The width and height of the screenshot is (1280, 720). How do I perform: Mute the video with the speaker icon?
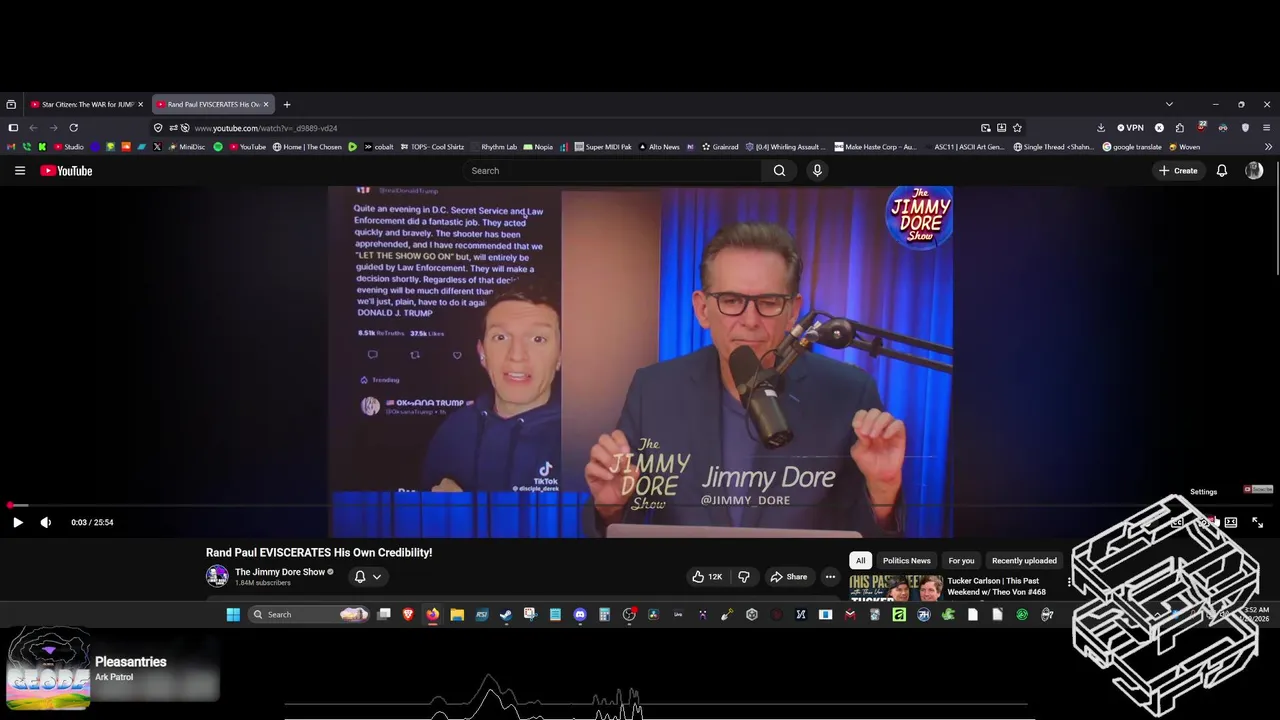(46, 522)
